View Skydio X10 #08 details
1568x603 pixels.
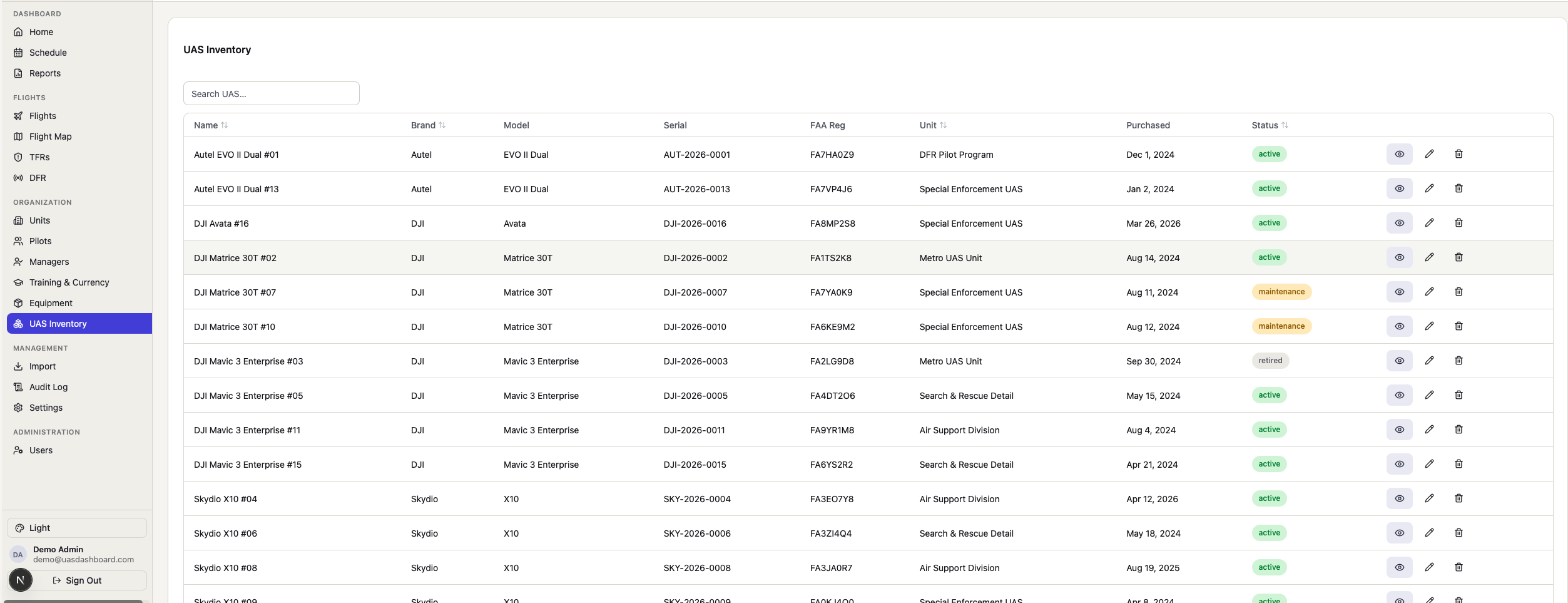(1399, 567)
